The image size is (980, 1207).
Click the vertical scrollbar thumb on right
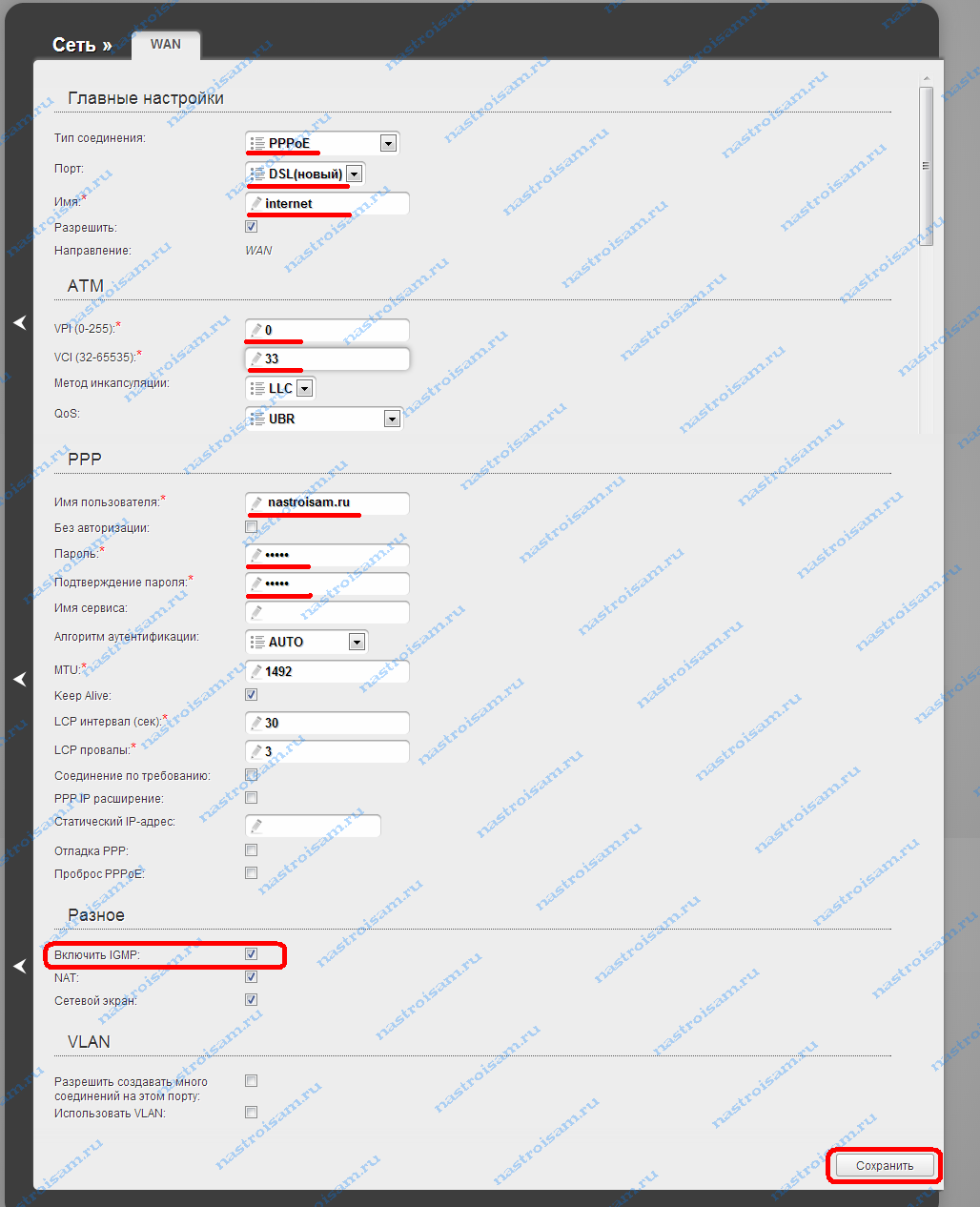(x=926, y=166)
